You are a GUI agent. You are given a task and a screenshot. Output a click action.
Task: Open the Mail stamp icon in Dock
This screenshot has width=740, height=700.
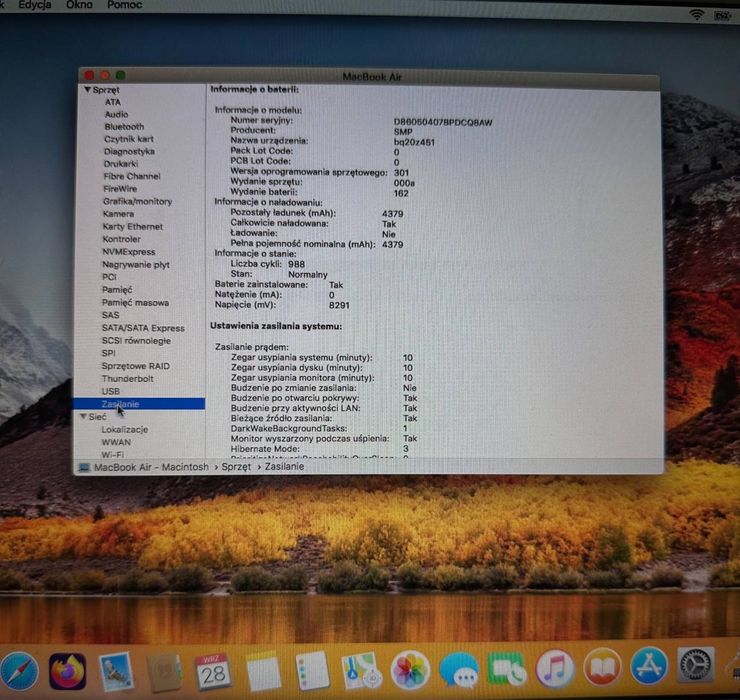tap(116, 672)
